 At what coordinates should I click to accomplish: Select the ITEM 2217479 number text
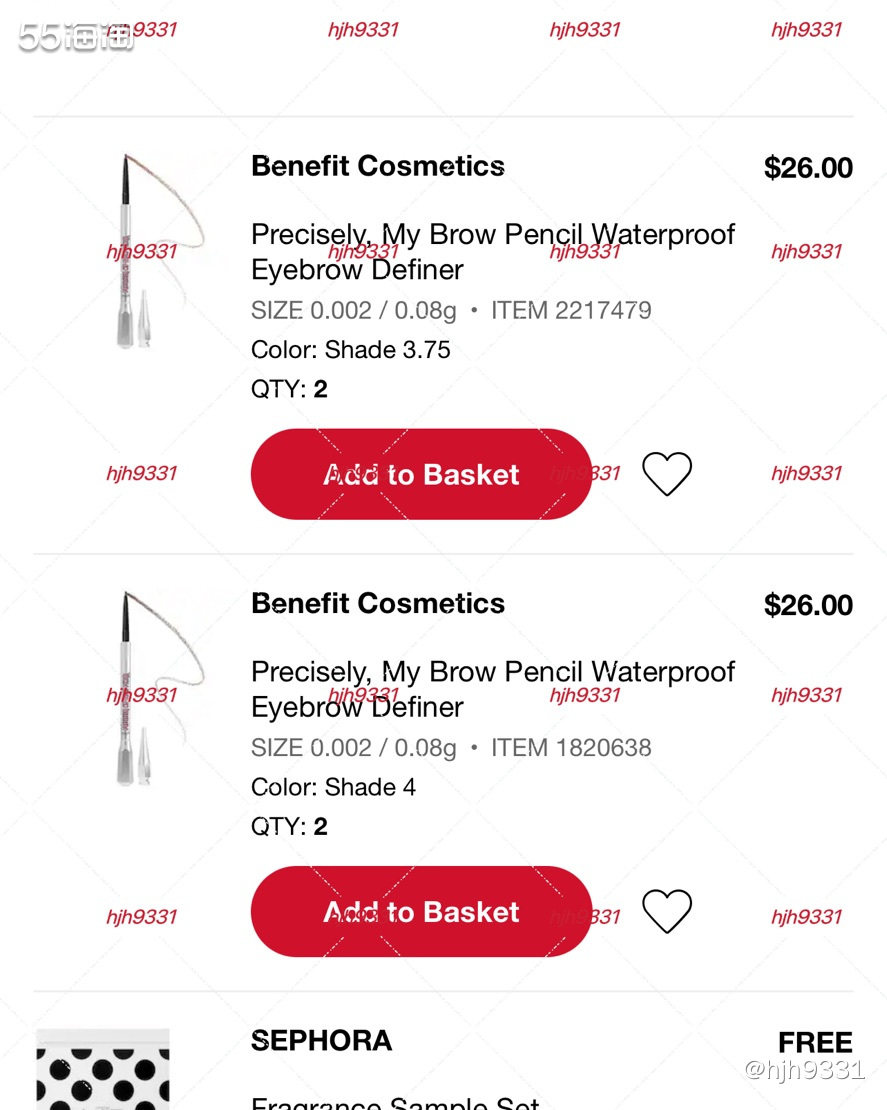[571, 310]
